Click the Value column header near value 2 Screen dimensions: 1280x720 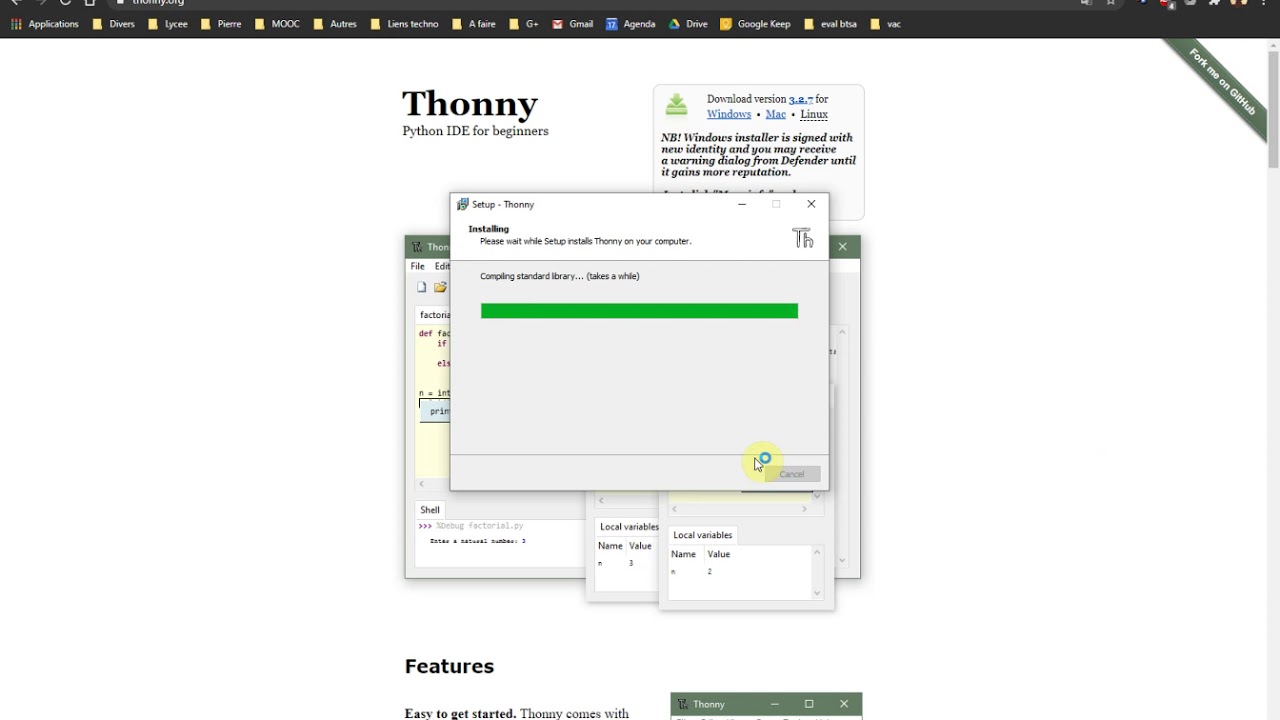(719, 554)
